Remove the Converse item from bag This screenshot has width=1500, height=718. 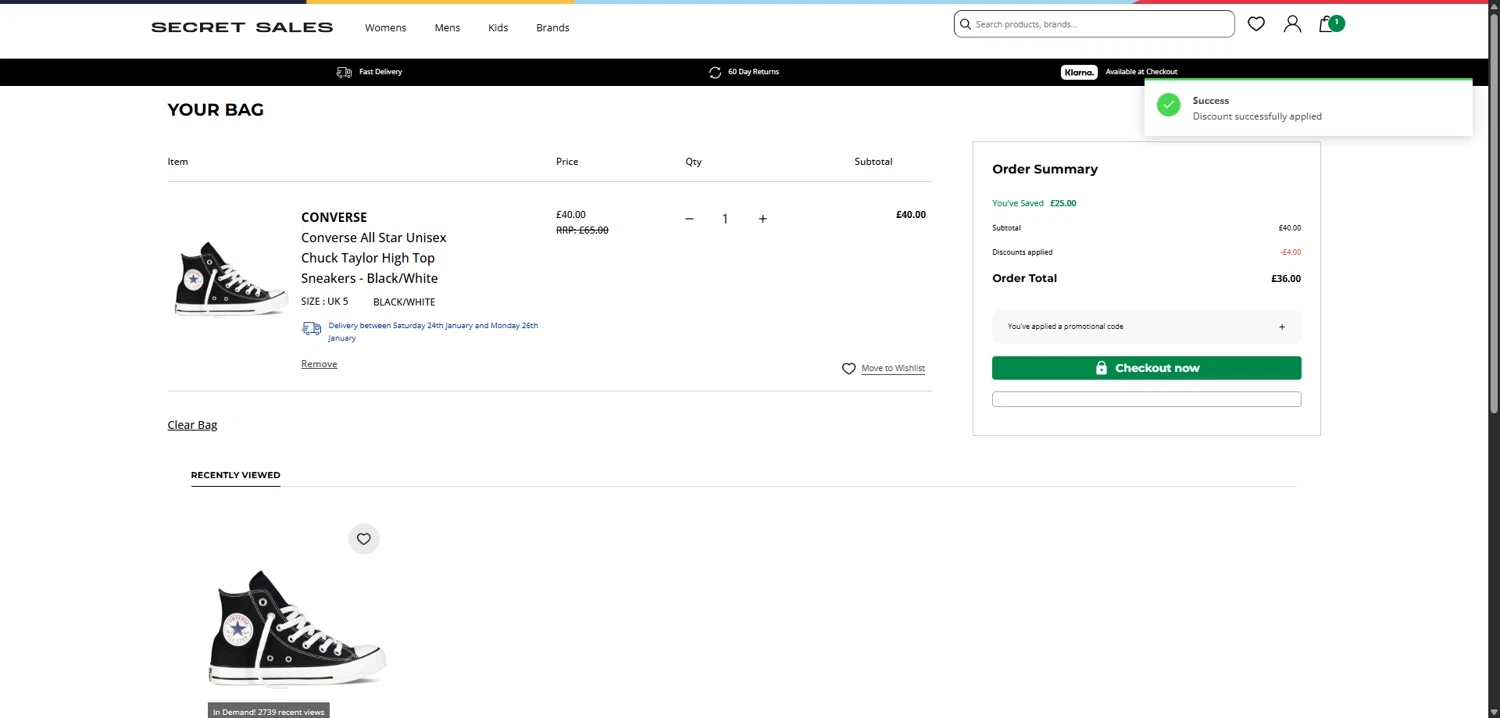coord(319,364)
